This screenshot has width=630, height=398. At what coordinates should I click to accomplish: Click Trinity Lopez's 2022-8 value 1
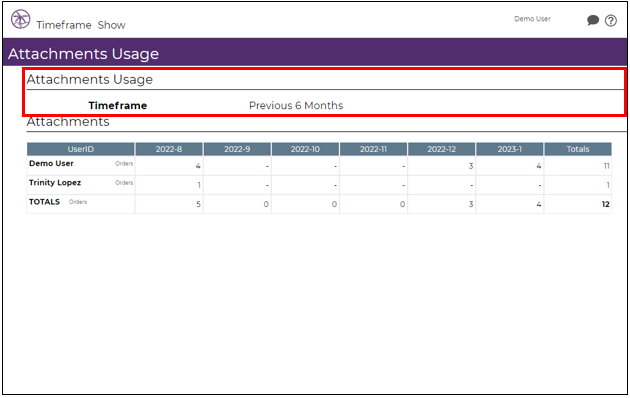tap(199, 185)
